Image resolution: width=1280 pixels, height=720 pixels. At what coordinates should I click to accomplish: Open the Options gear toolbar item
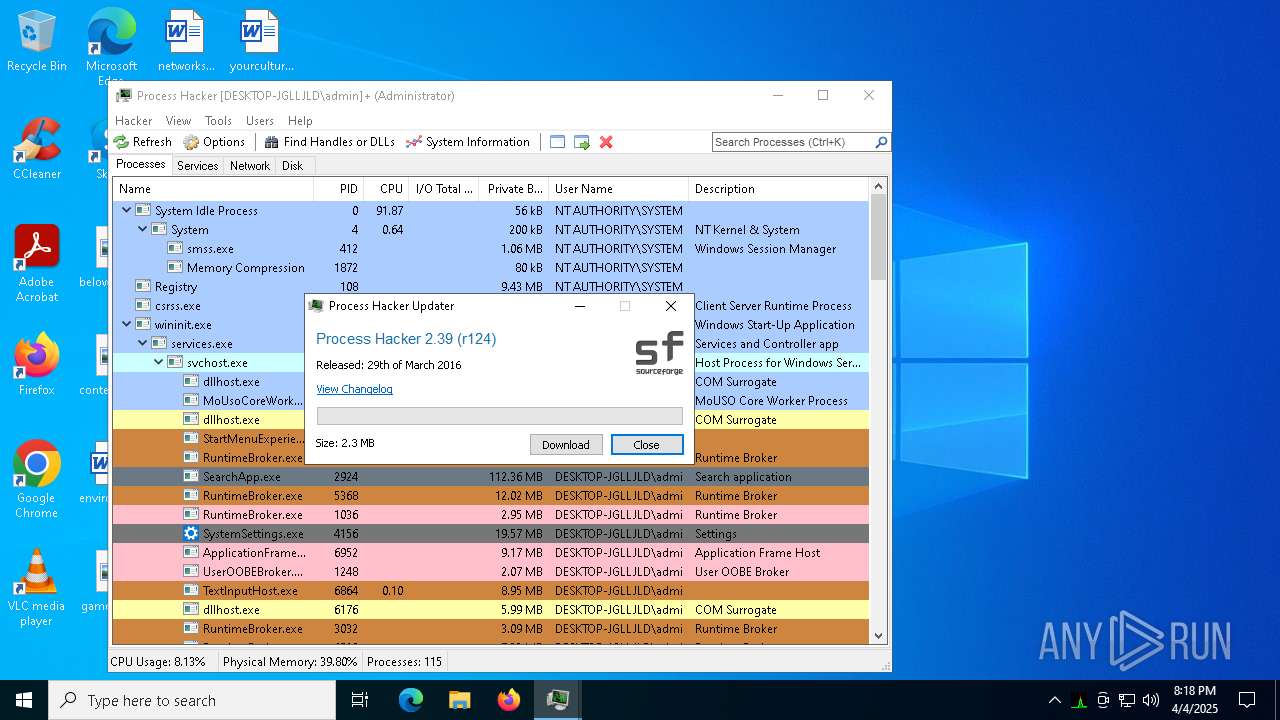(214, 142)
